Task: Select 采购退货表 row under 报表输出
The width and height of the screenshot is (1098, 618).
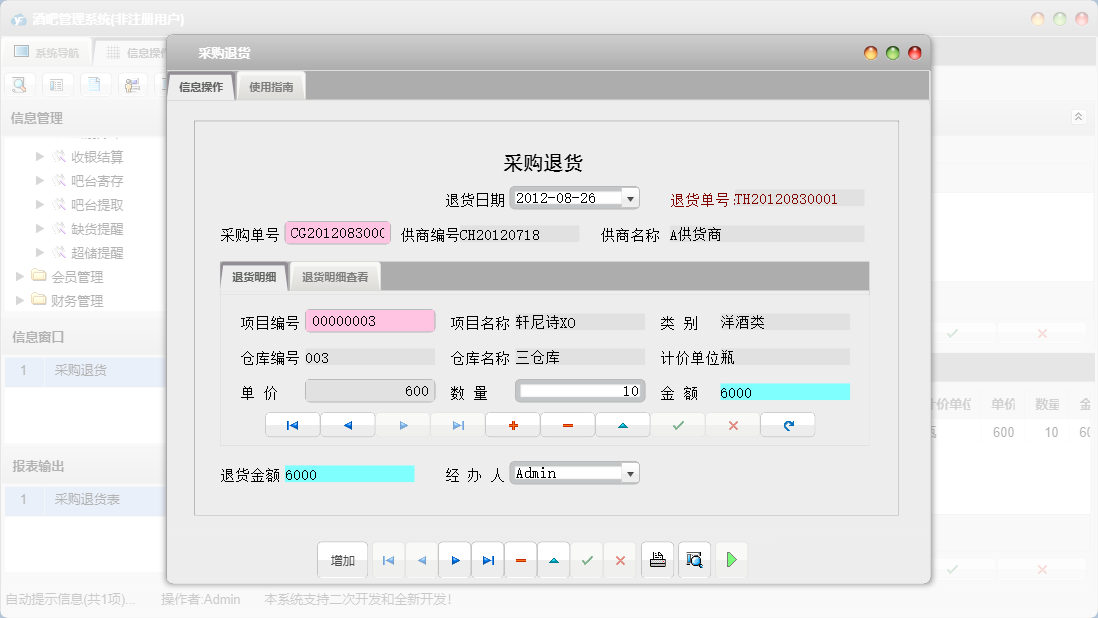Action: click(85, 499)
